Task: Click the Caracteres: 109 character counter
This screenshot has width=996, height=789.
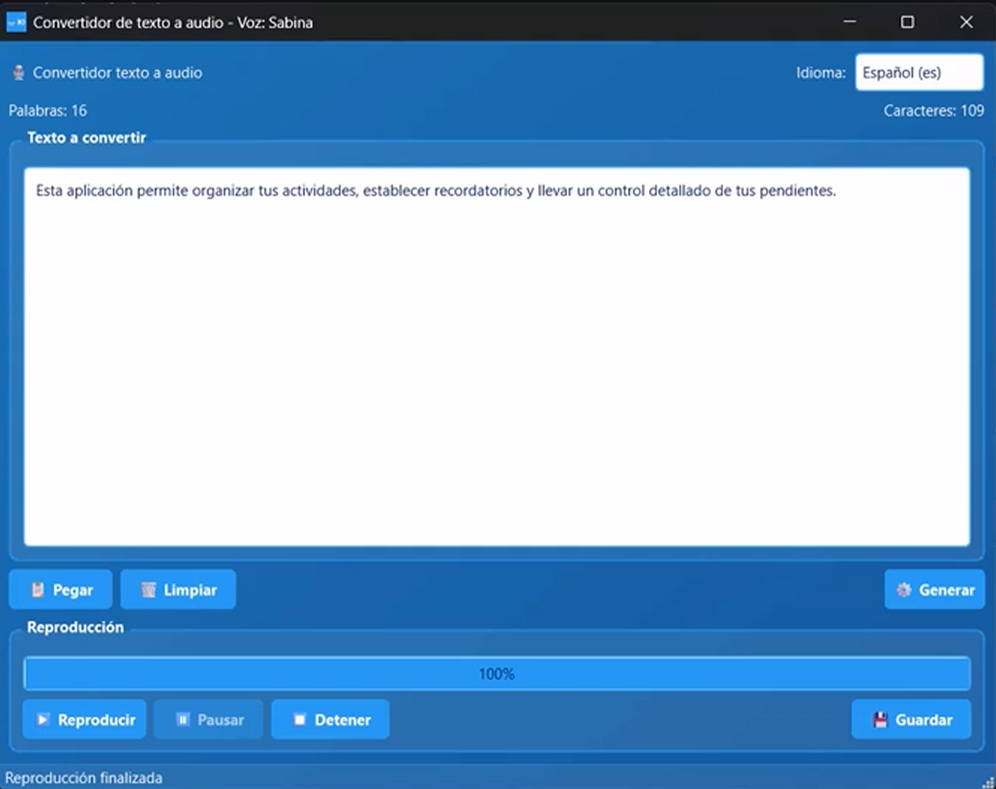Action: click(933, 111)
